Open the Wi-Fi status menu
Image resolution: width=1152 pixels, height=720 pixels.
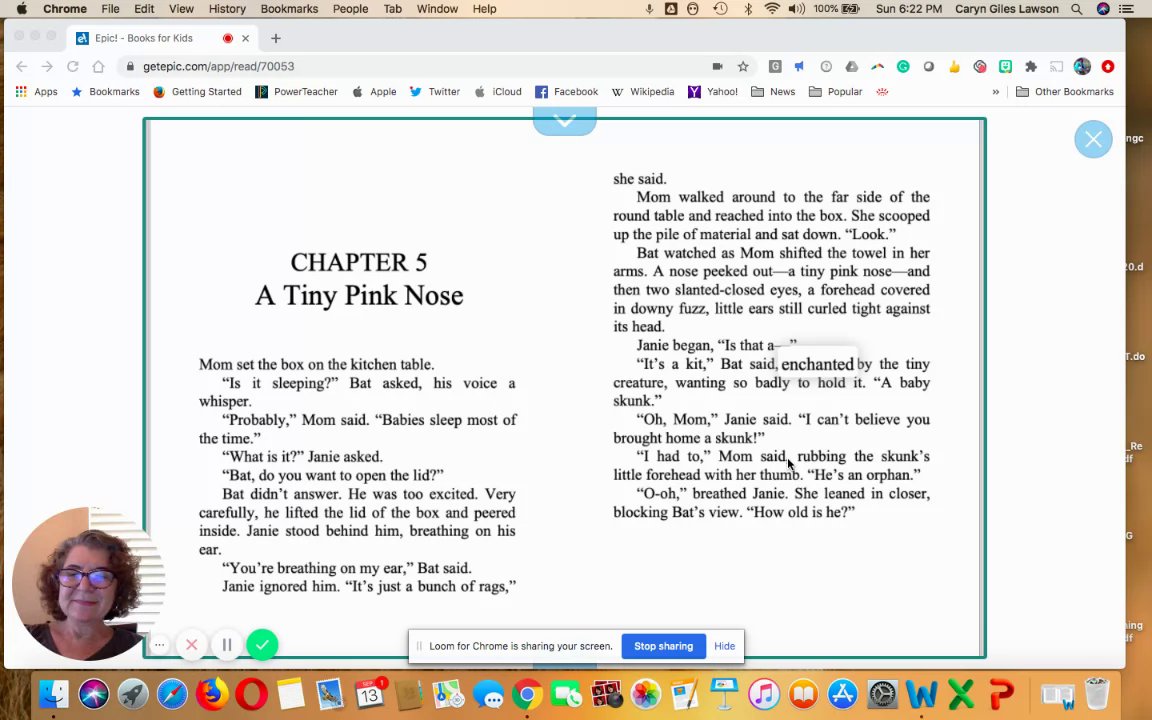tap(771, 9)
